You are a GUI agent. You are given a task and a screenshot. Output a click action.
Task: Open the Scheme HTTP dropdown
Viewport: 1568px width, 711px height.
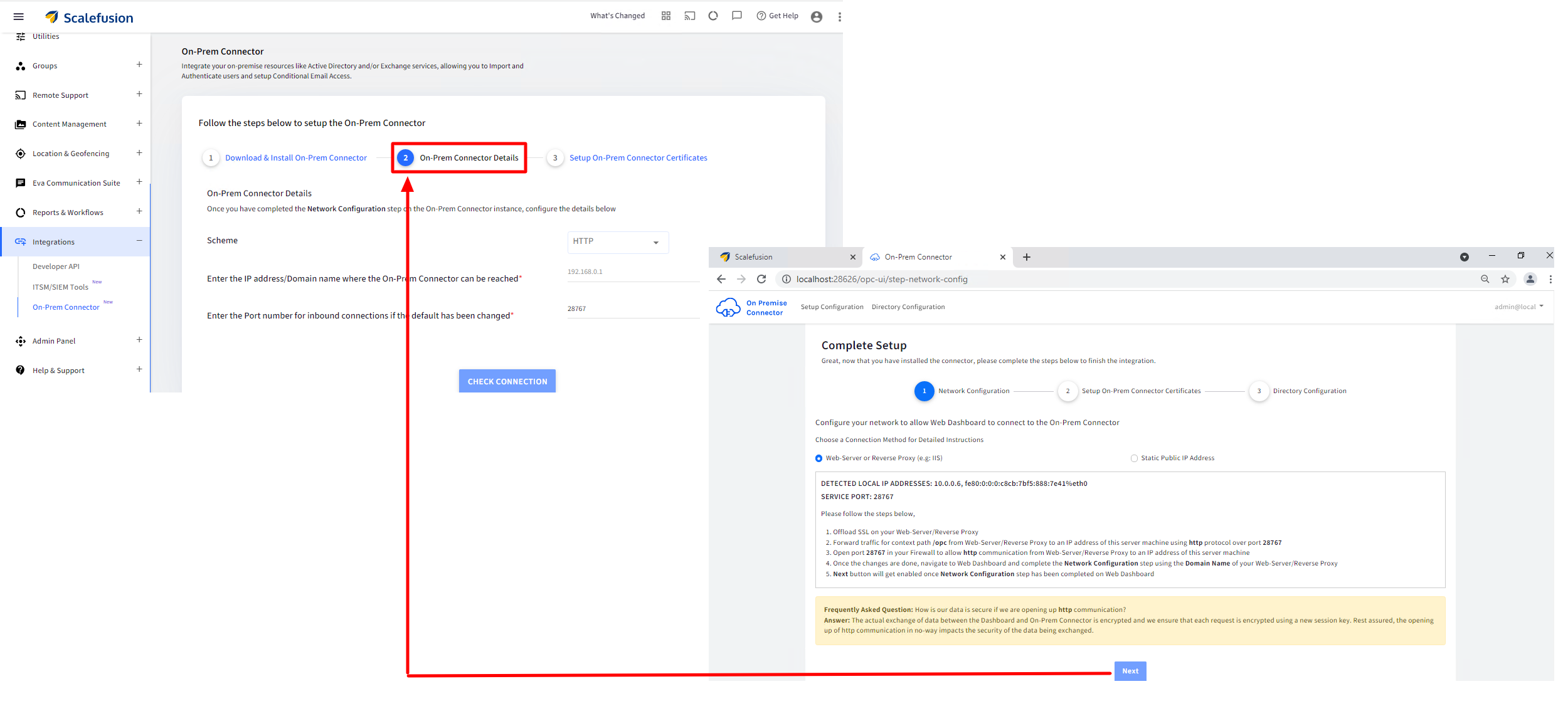618,242
